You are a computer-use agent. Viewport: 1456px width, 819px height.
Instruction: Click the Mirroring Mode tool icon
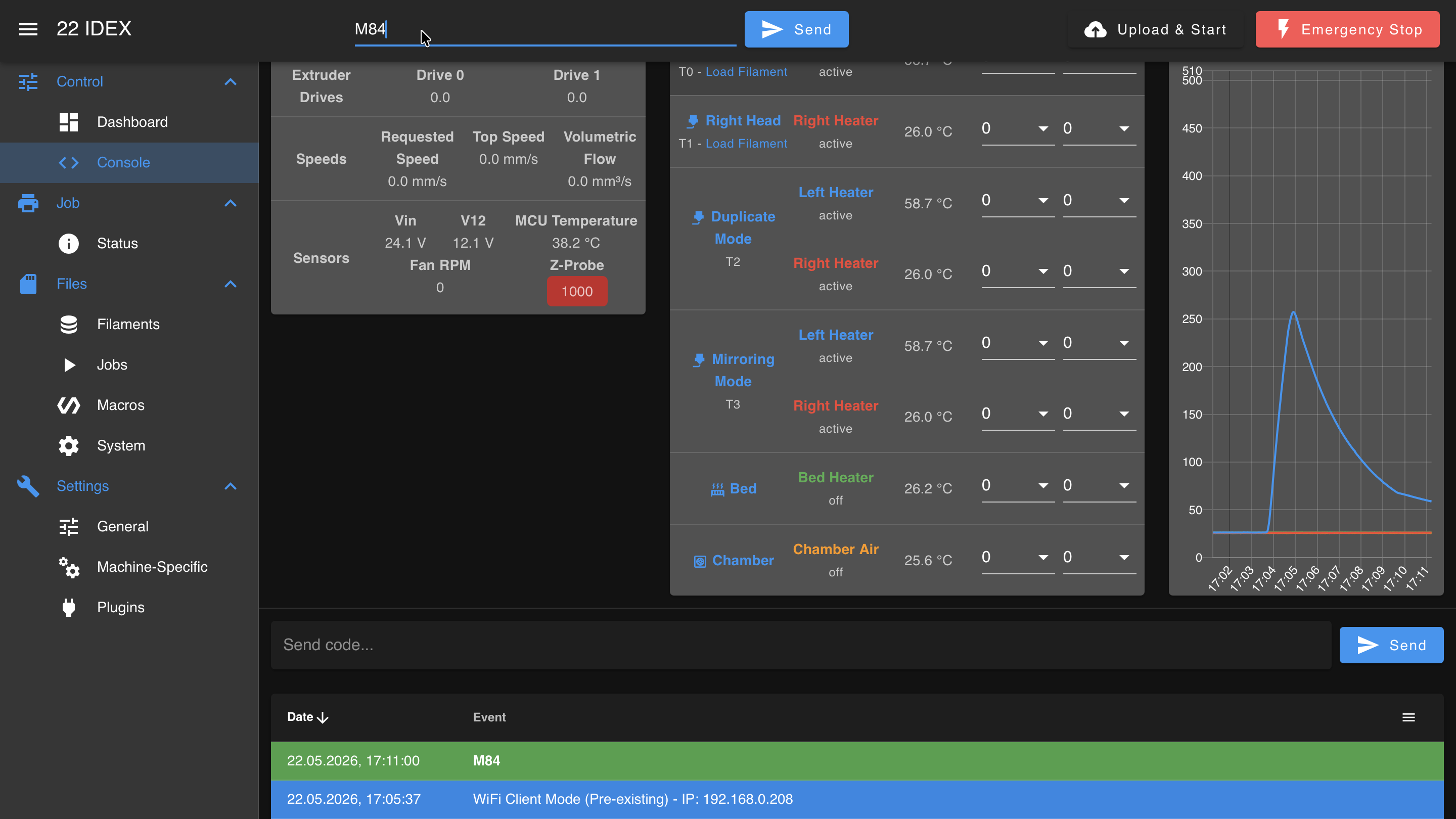[699, 359]
